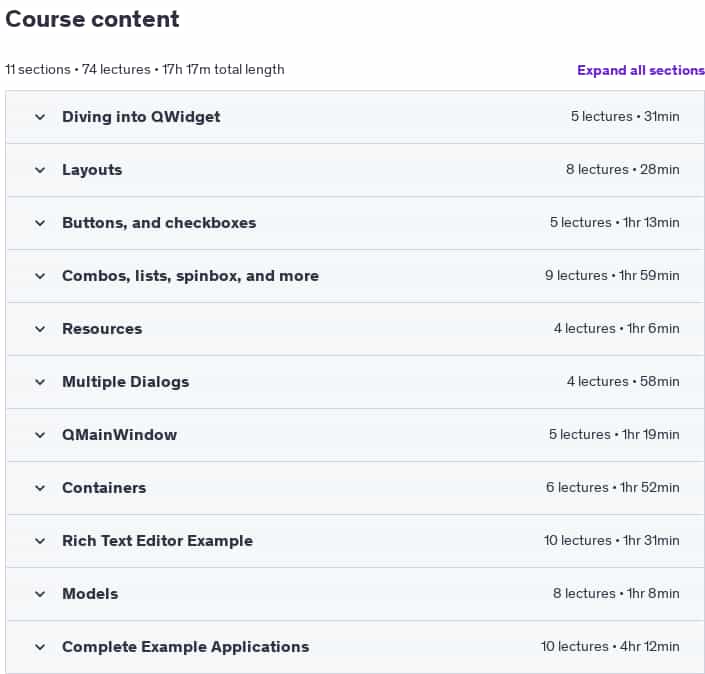Click the 4 lectures • 58min label
This screenshot has width=705, height=674.
[x=623, y=382]
